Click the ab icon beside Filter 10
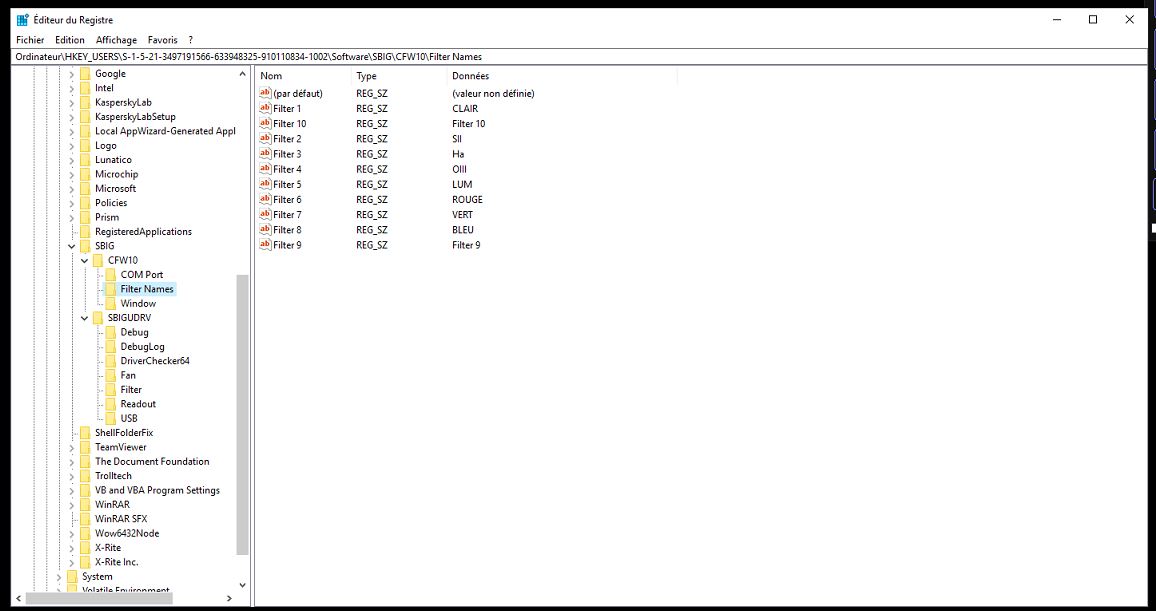1156x611 pixels. [x=265, y=123]
